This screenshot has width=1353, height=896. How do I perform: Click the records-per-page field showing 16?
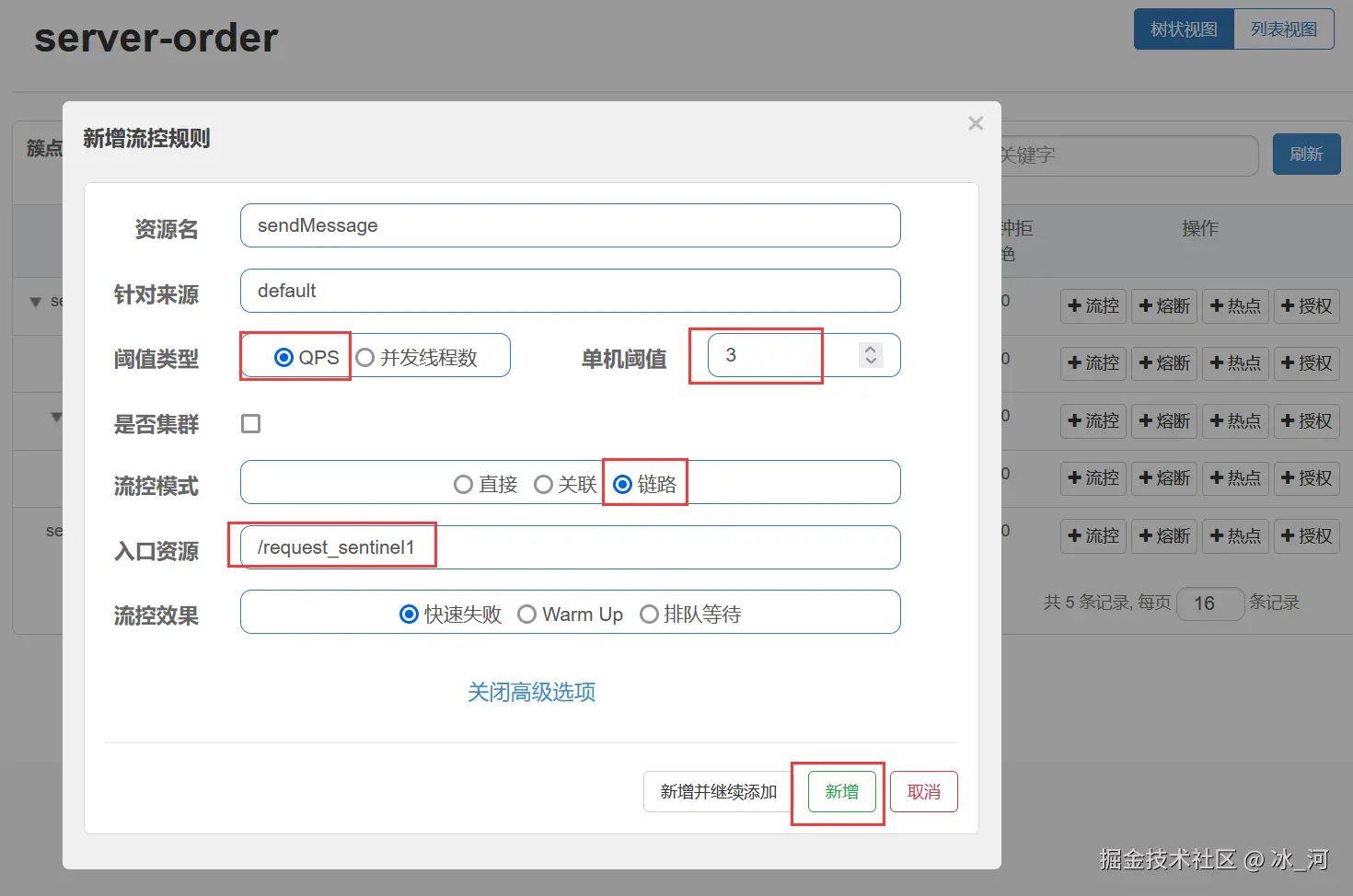coord(1210,603)
